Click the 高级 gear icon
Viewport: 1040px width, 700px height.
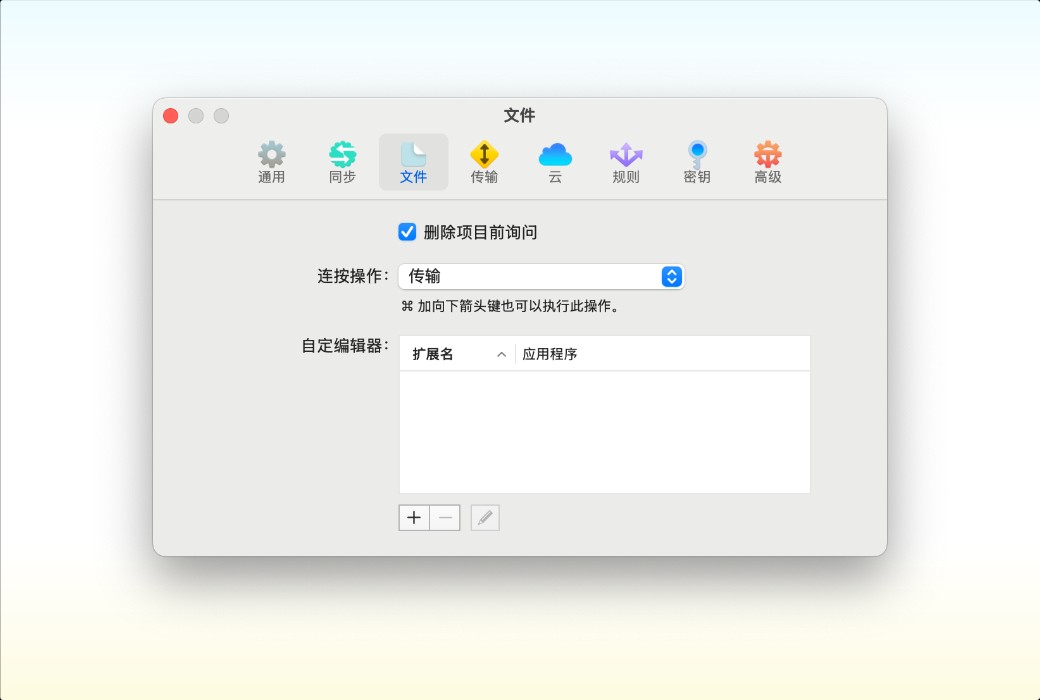point(766,160)
